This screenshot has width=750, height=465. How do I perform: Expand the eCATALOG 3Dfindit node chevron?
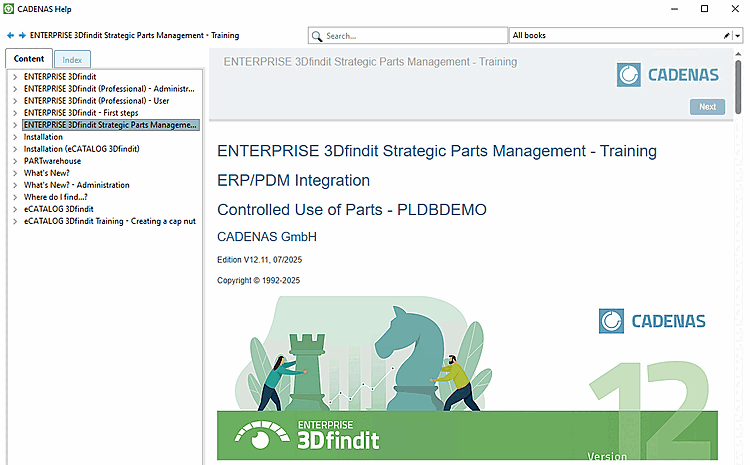15,209
